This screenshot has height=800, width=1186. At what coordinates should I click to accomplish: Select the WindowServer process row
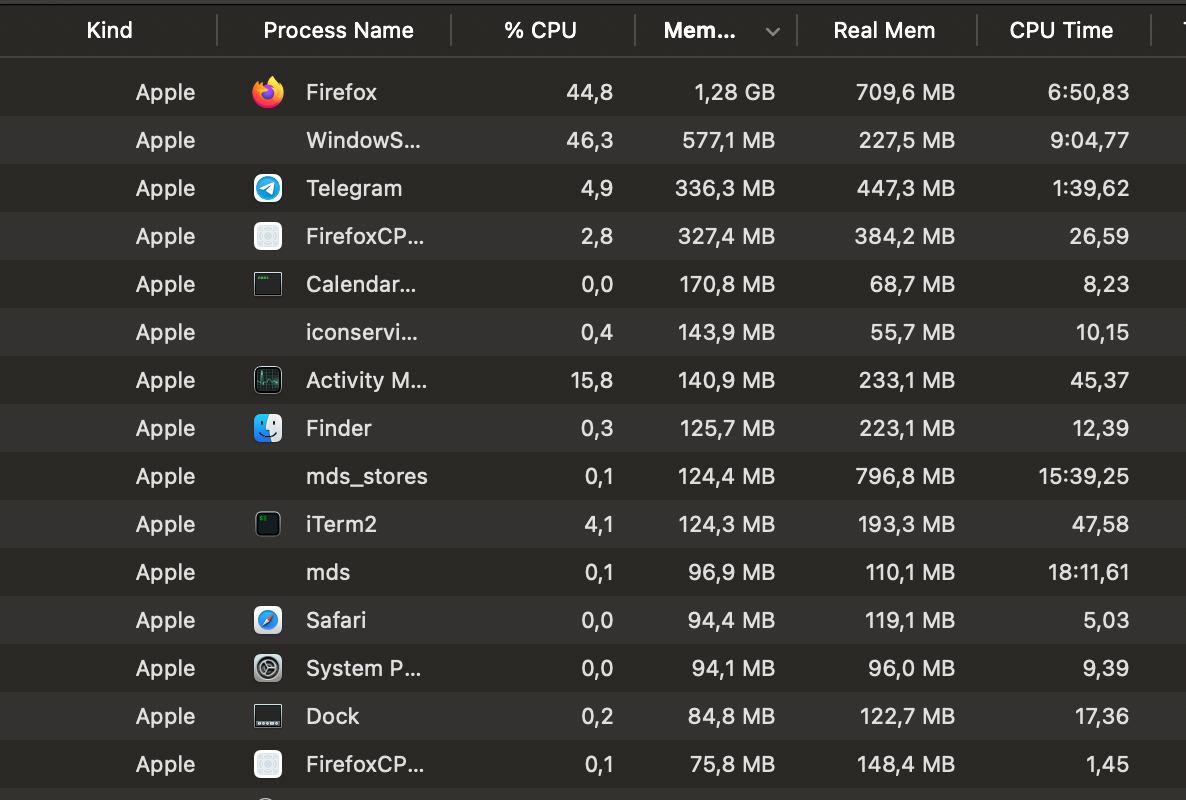click(363, 140)
